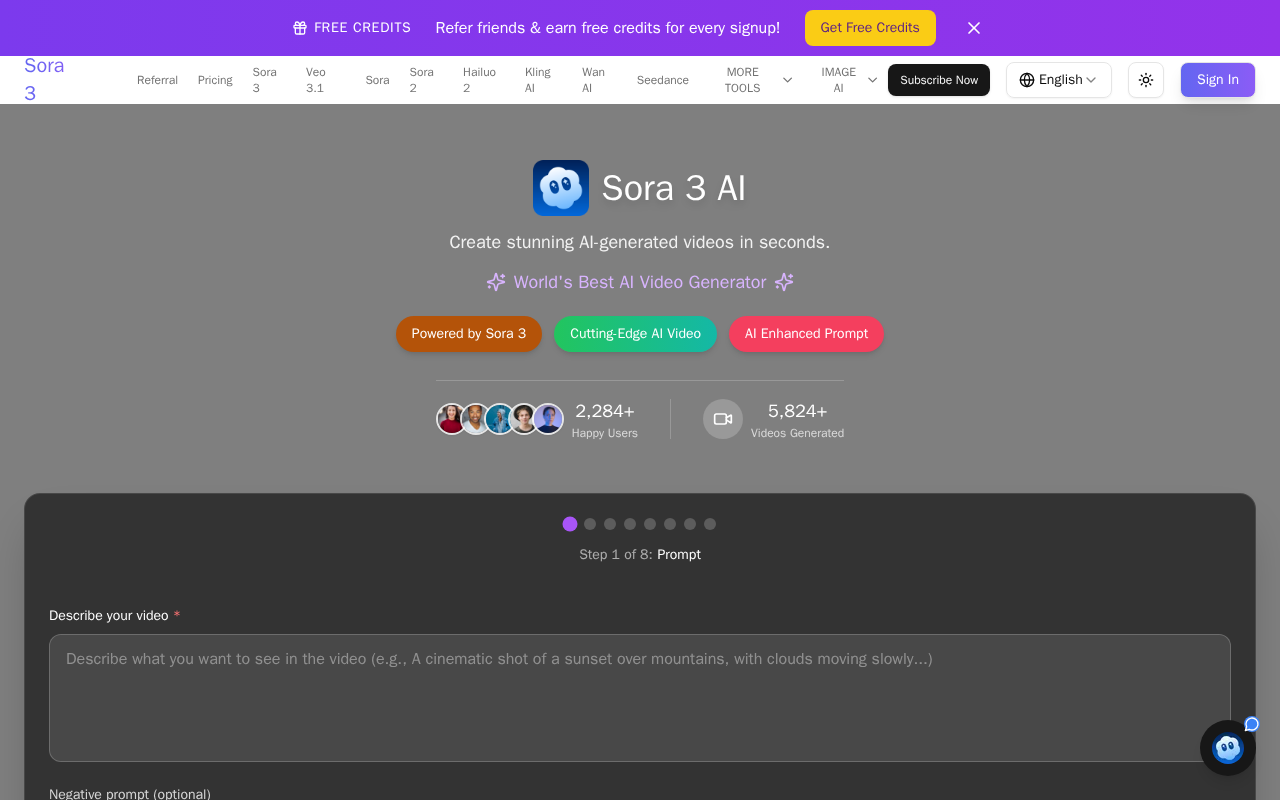The height and width of the screenshot is (800, 1280).
Task: Expand the IMAGE AI dropdown
Action: coord(848,80)
